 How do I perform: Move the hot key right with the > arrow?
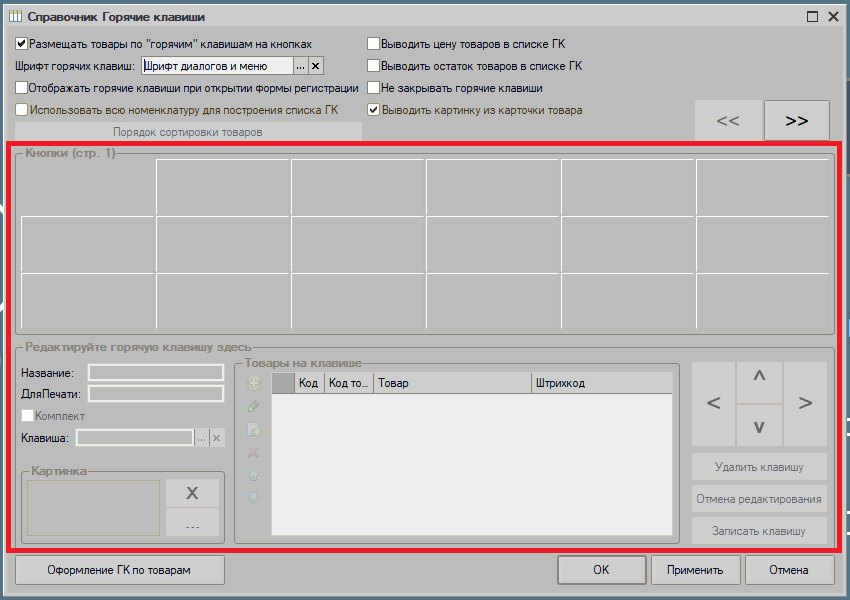point(805,403)
